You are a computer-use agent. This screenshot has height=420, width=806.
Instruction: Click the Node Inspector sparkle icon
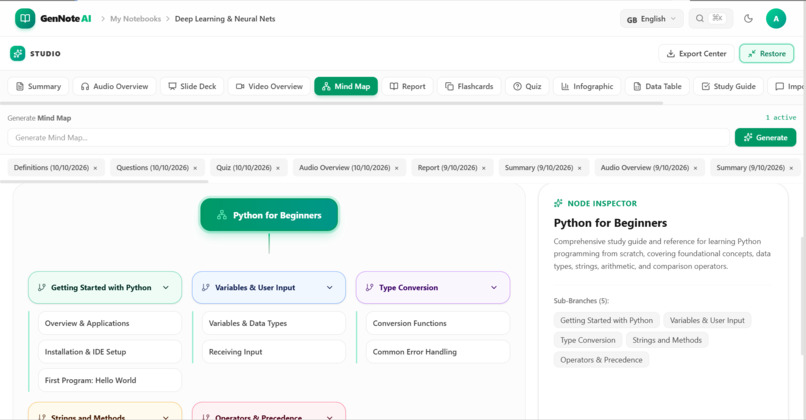[x=558, y=204]
